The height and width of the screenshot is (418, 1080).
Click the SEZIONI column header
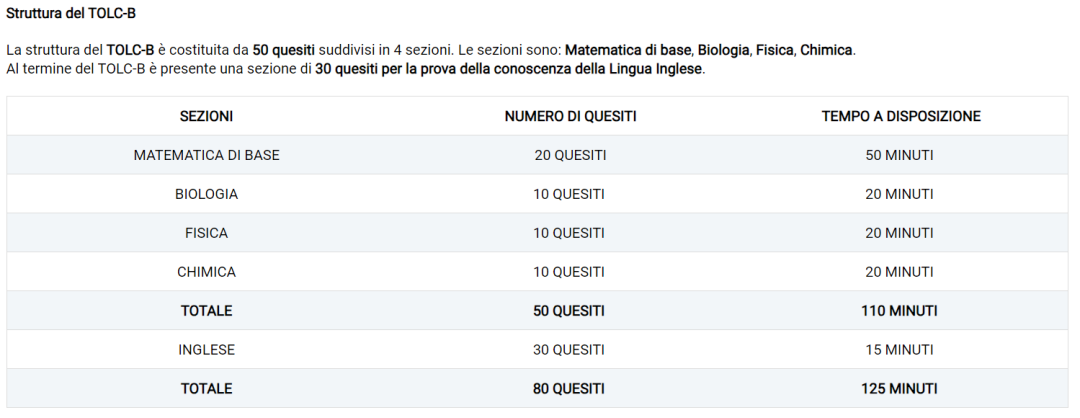(206, 116)
